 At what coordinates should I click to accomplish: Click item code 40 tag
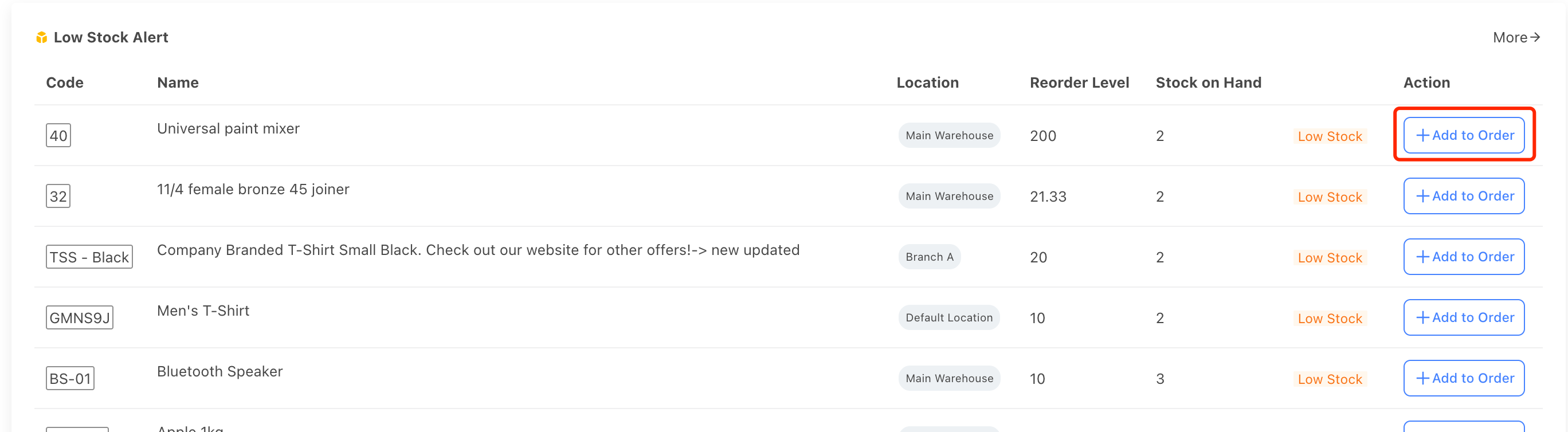tap(58, 136)
